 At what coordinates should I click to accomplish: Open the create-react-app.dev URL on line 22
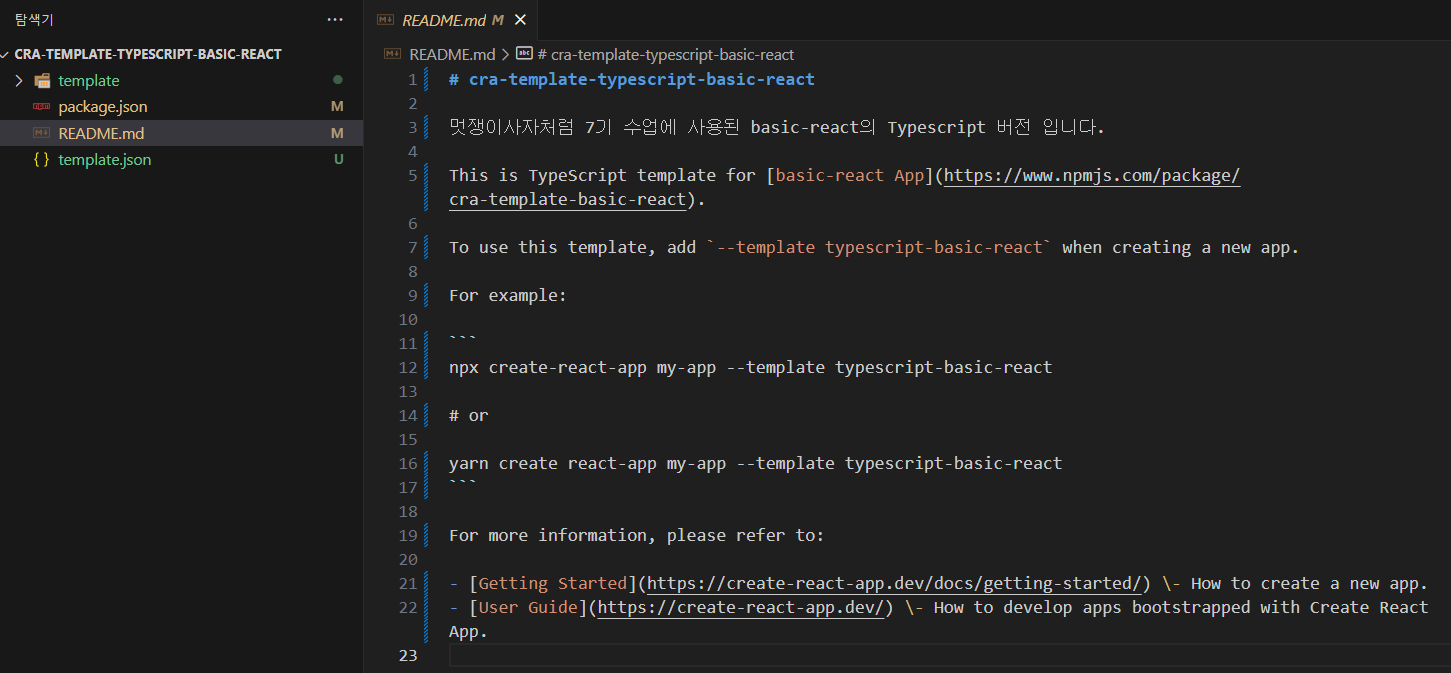tap(741, 607)
